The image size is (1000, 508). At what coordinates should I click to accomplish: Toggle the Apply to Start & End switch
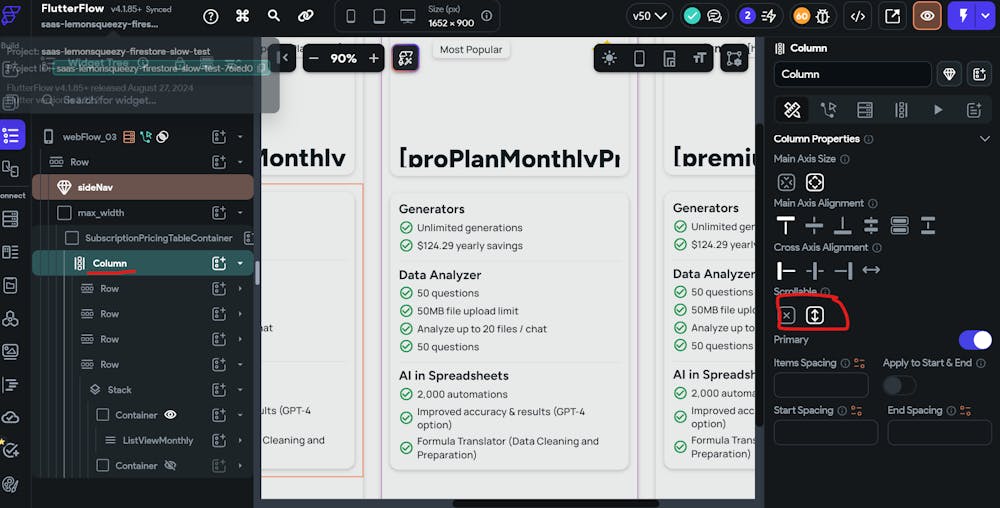click(x=899, y=385)
